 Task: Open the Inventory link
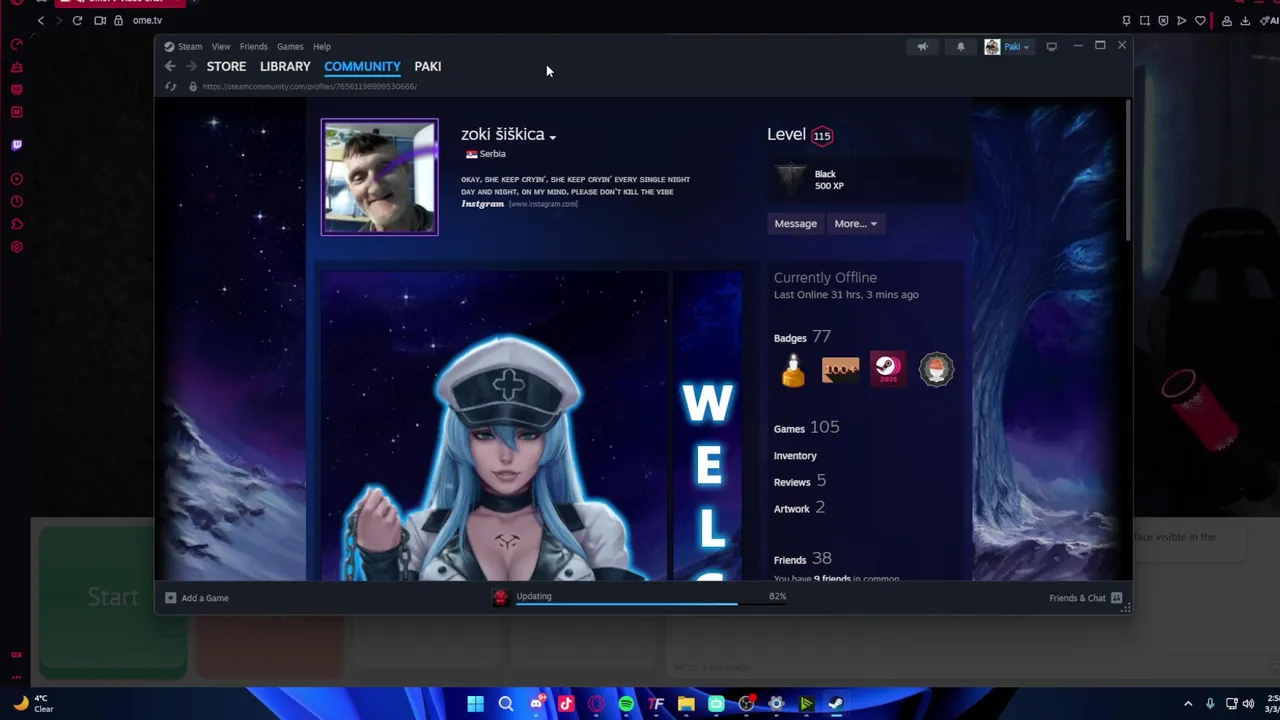point(795,456)
